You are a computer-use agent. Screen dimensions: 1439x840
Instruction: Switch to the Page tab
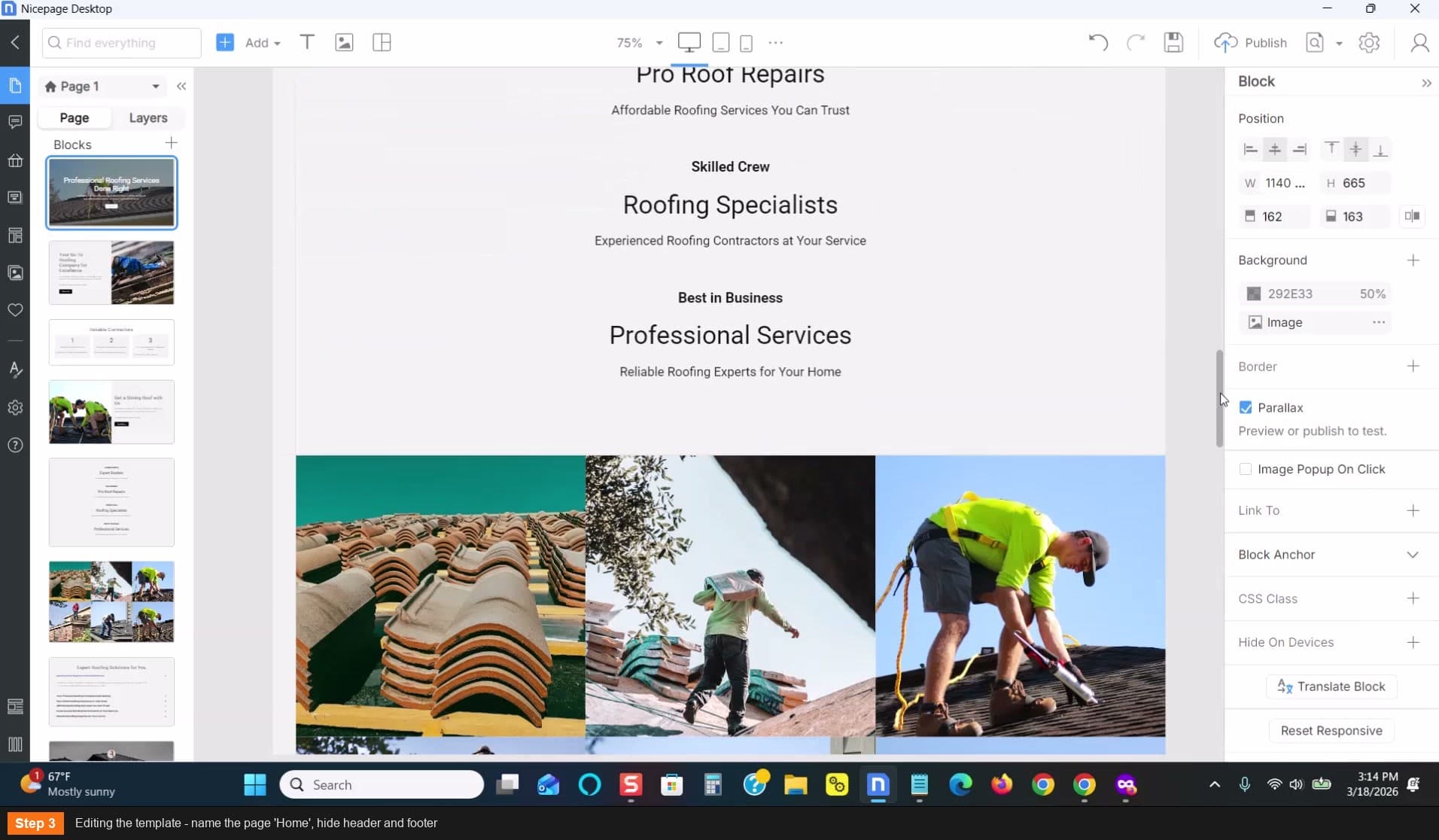click(x=75, y=118)
